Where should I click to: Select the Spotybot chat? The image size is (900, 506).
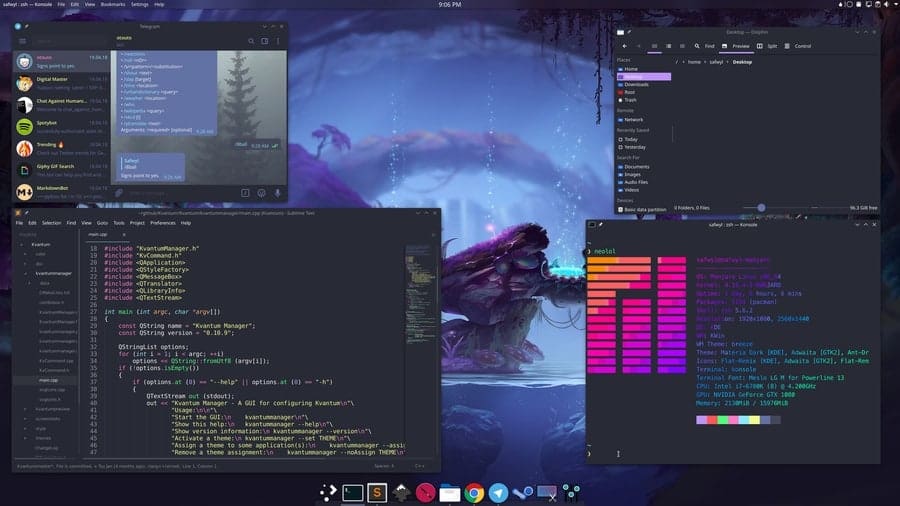(61, 127)
